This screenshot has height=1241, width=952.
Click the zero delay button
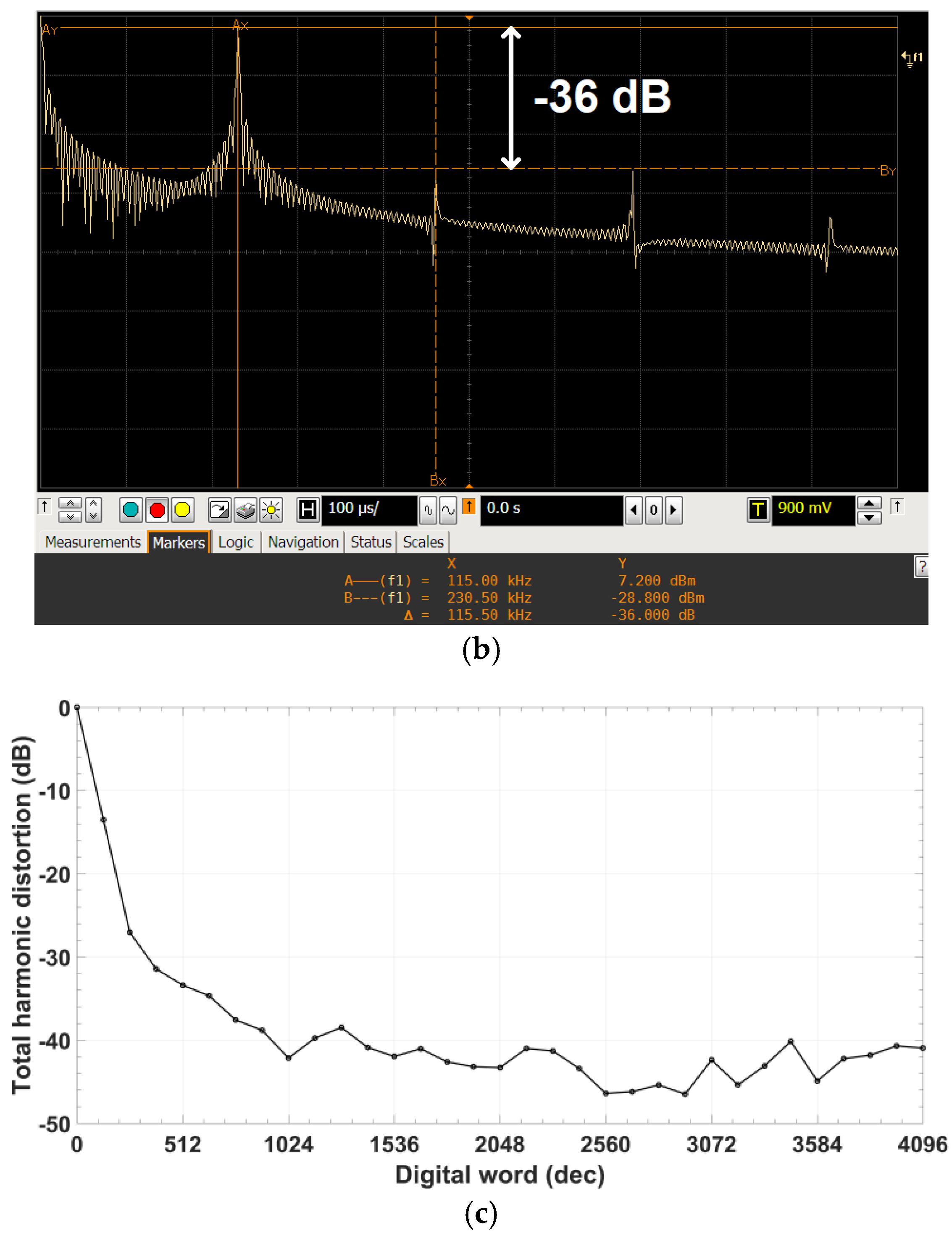click(653, 510)
